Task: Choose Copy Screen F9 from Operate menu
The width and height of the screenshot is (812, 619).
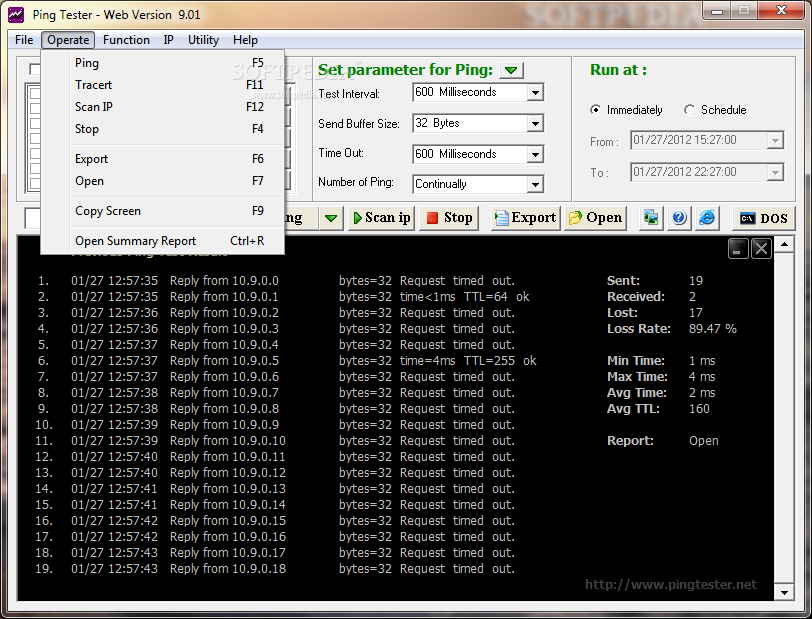Action: click(x=163, y=211)
